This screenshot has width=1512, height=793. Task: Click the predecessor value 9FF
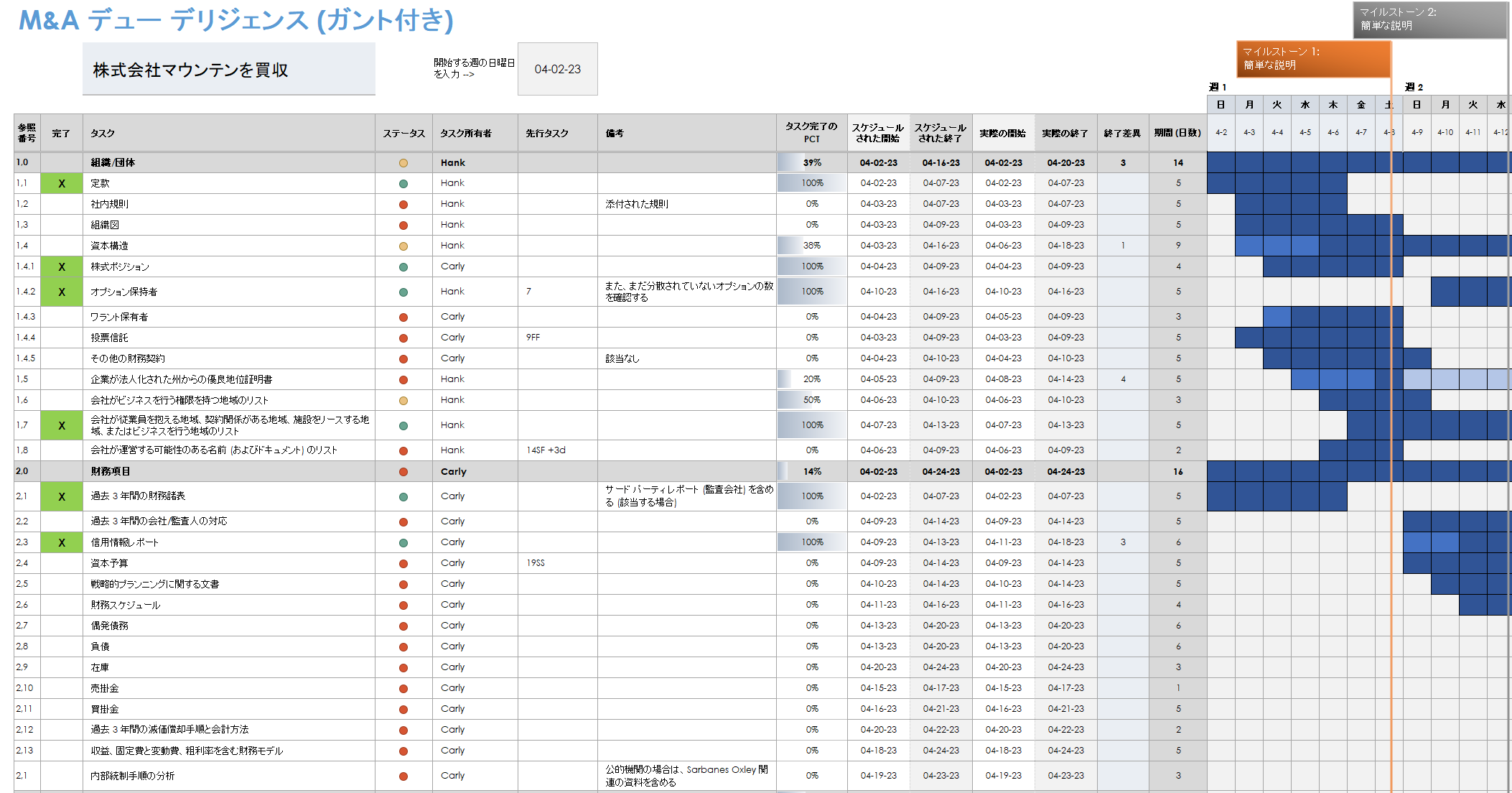(533, 338)
